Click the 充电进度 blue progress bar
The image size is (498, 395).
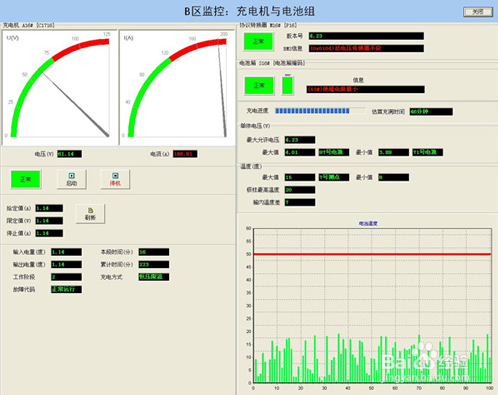click(320, 111)
